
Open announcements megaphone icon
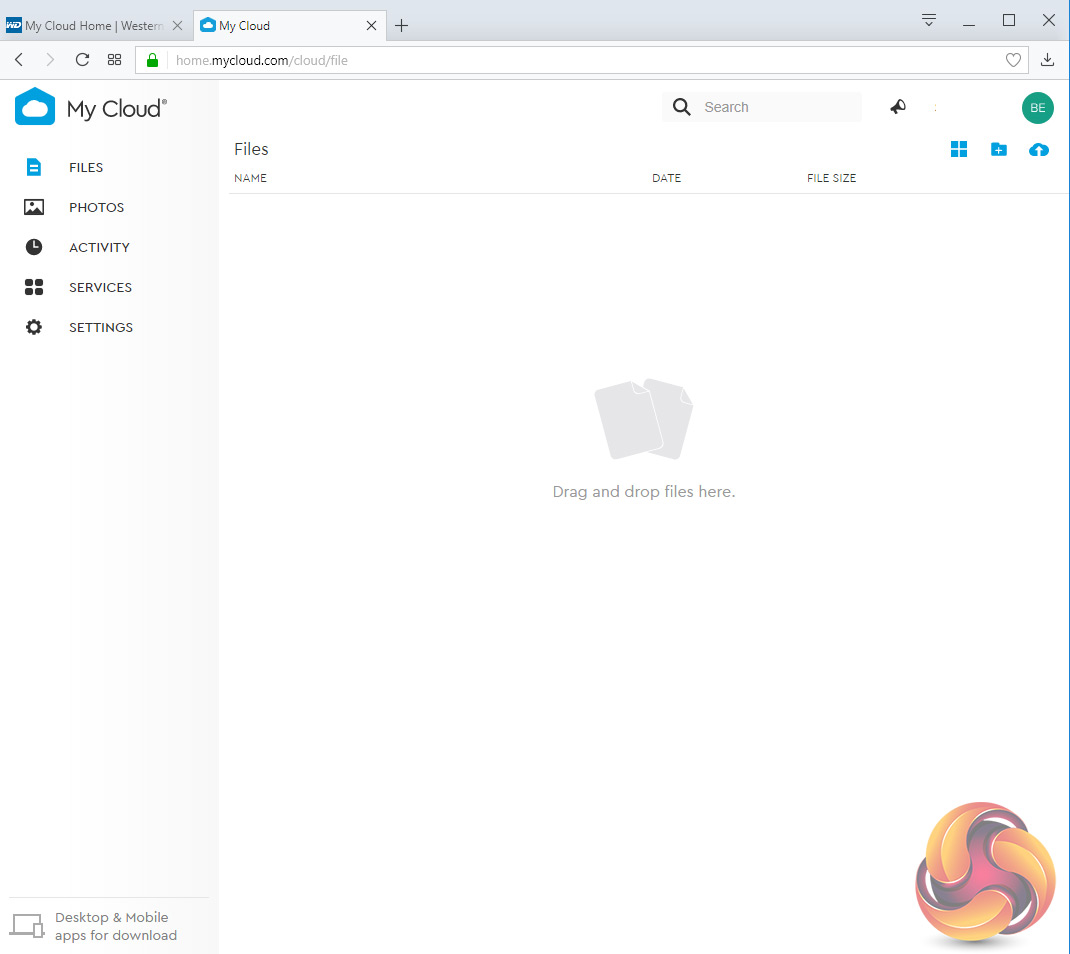[898, 107]
